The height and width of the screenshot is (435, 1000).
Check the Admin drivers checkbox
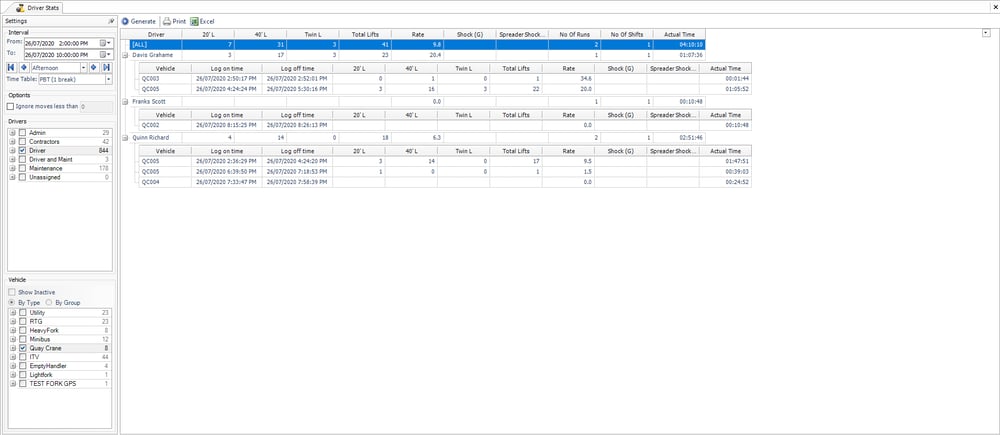tap(23, 133)
